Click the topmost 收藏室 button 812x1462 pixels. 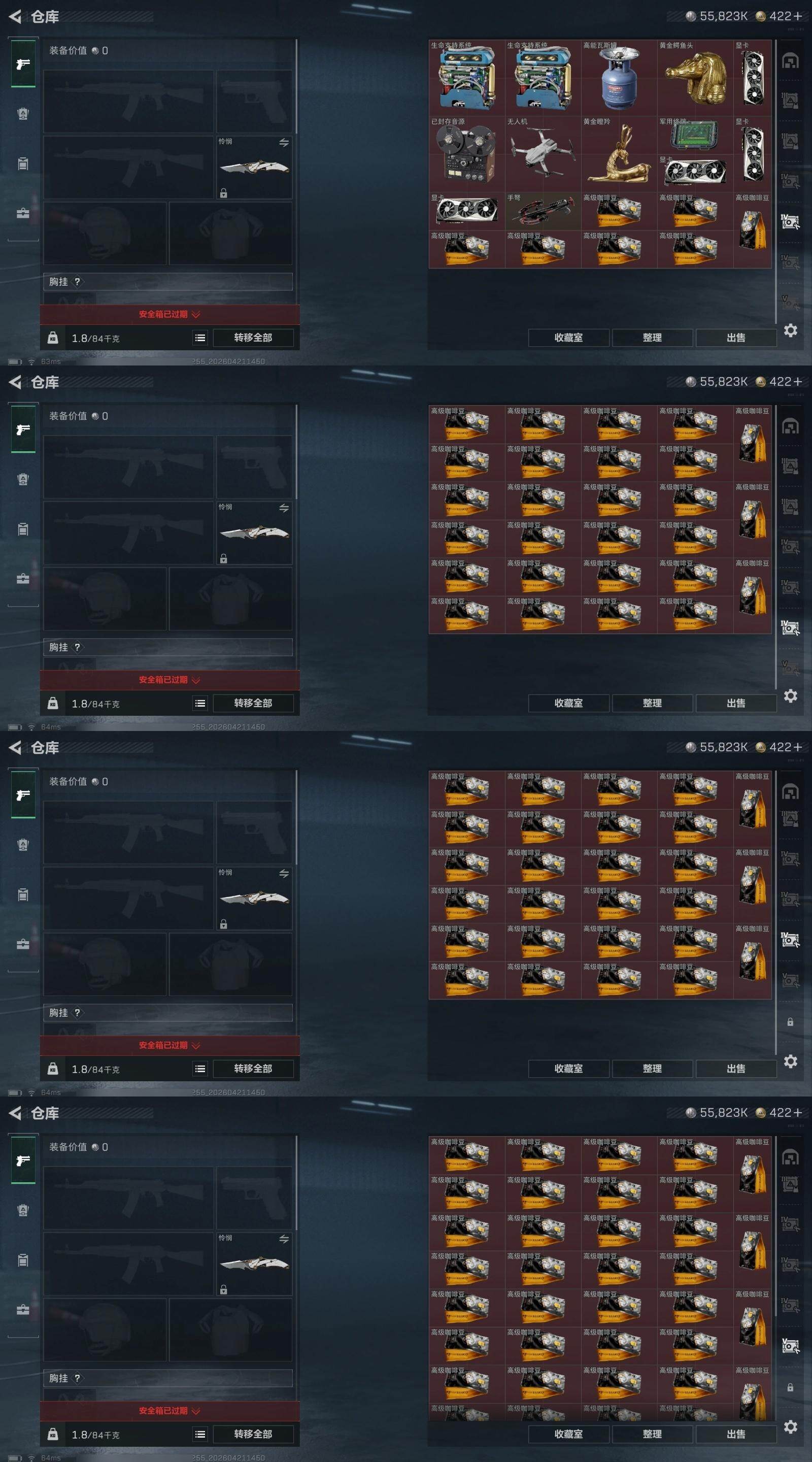point(568,338)
